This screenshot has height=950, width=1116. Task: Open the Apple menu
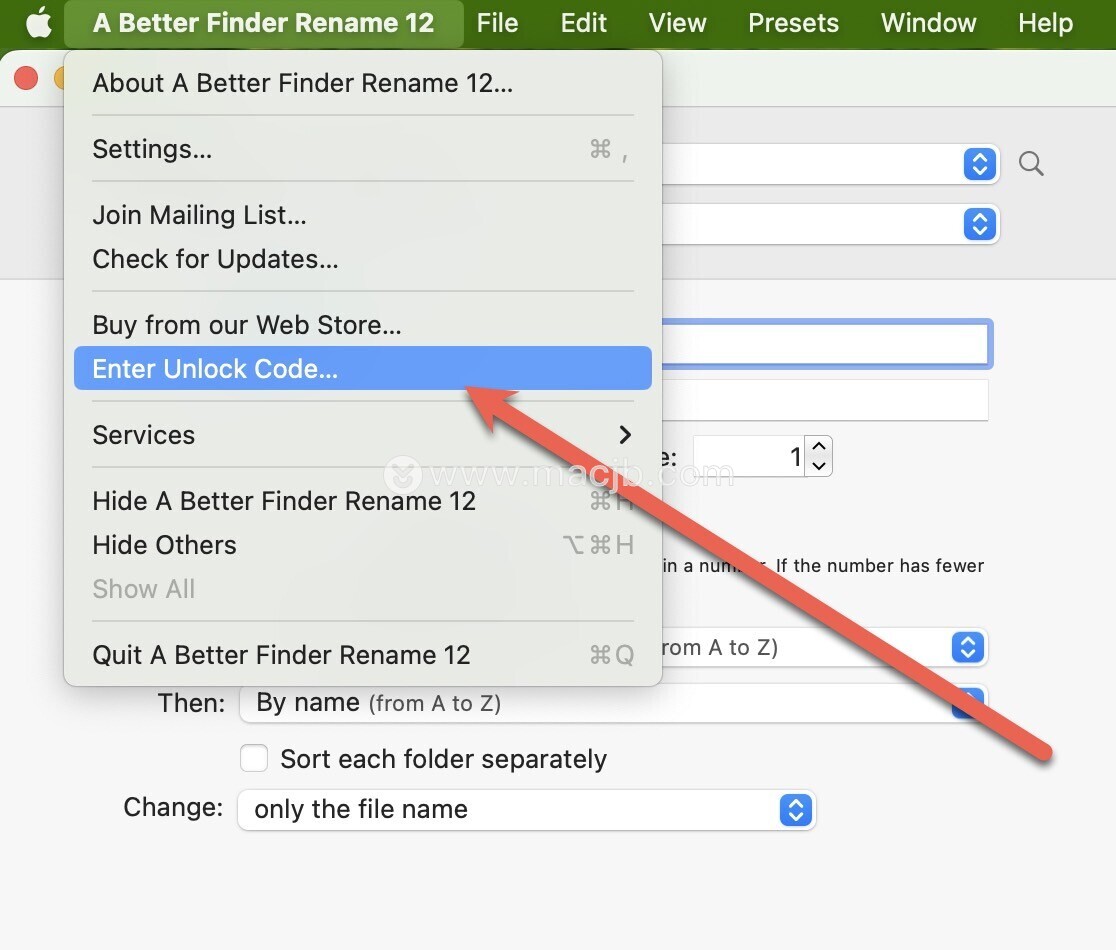39,23
